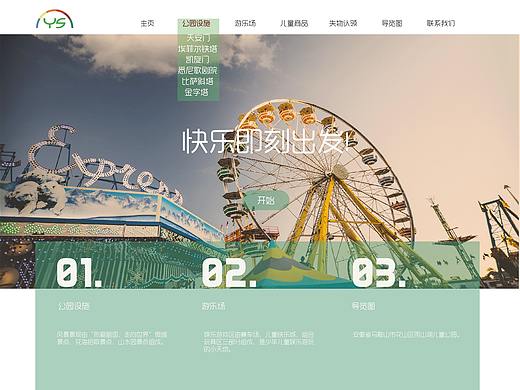
Task: Select 悉尼歌剧院 in the dropdown menu
Action: 198,70
